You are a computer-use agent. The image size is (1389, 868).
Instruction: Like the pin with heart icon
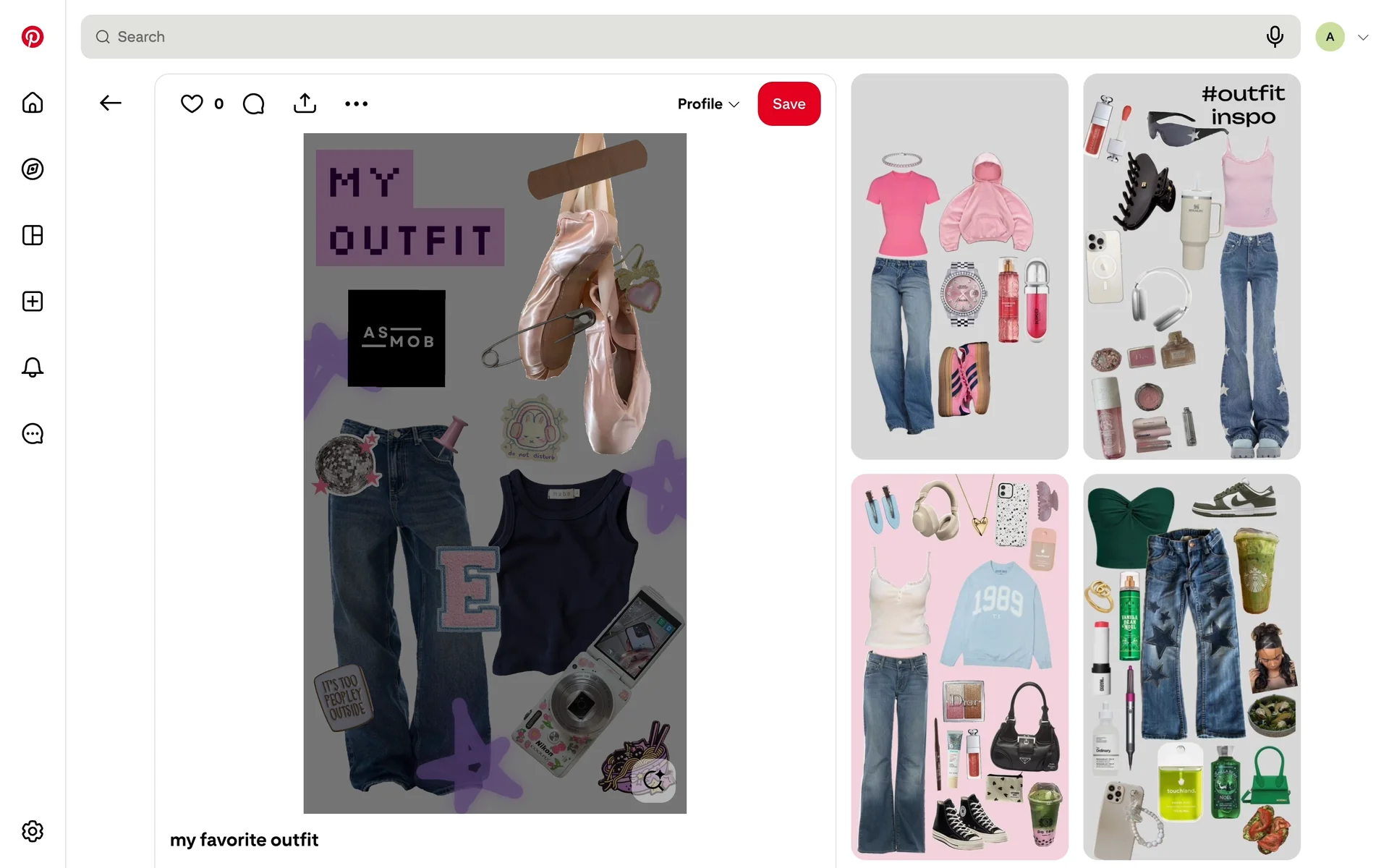tap(192, 104)
